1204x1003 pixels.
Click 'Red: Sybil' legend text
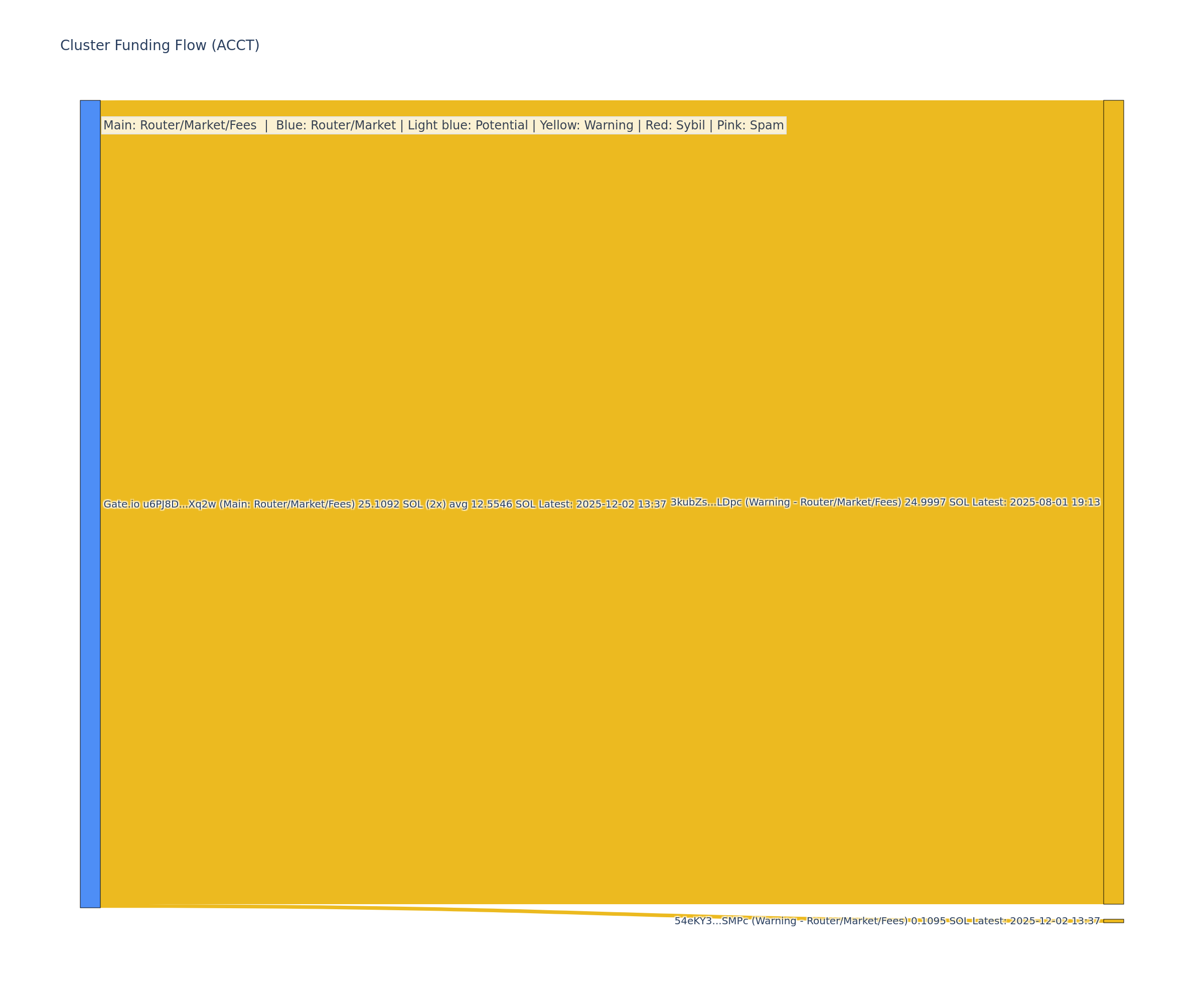(x=675, y=125)
